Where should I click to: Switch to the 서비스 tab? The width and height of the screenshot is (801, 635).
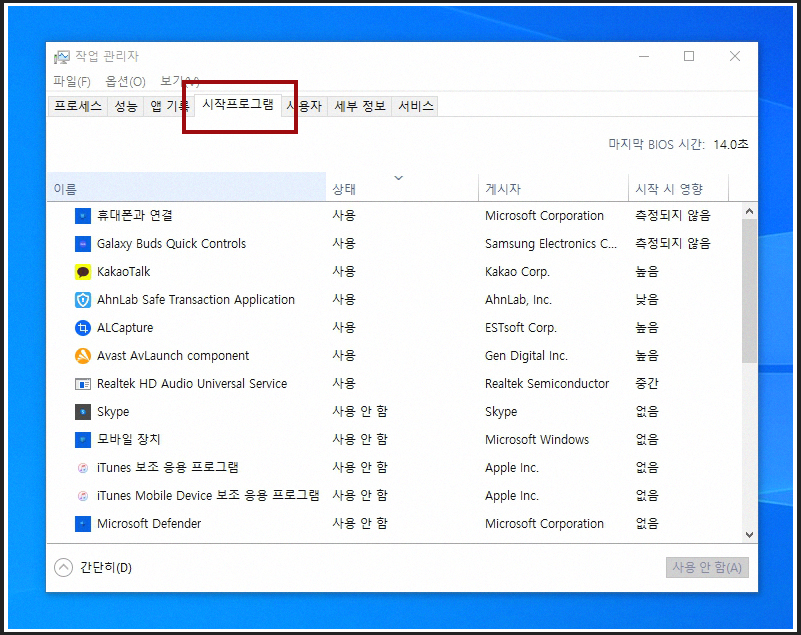415,106
